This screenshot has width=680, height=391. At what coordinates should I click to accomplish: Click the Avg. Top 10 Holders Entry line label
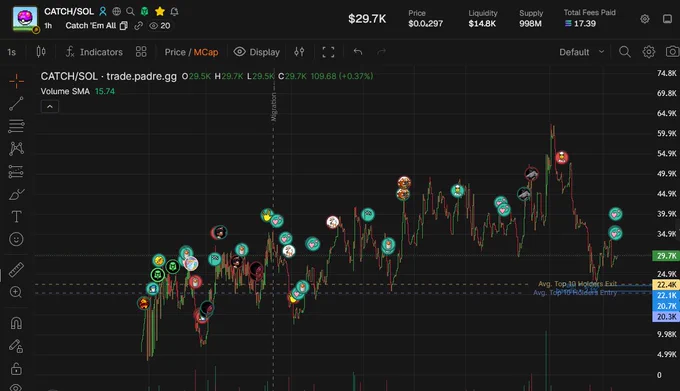point(575,293)
